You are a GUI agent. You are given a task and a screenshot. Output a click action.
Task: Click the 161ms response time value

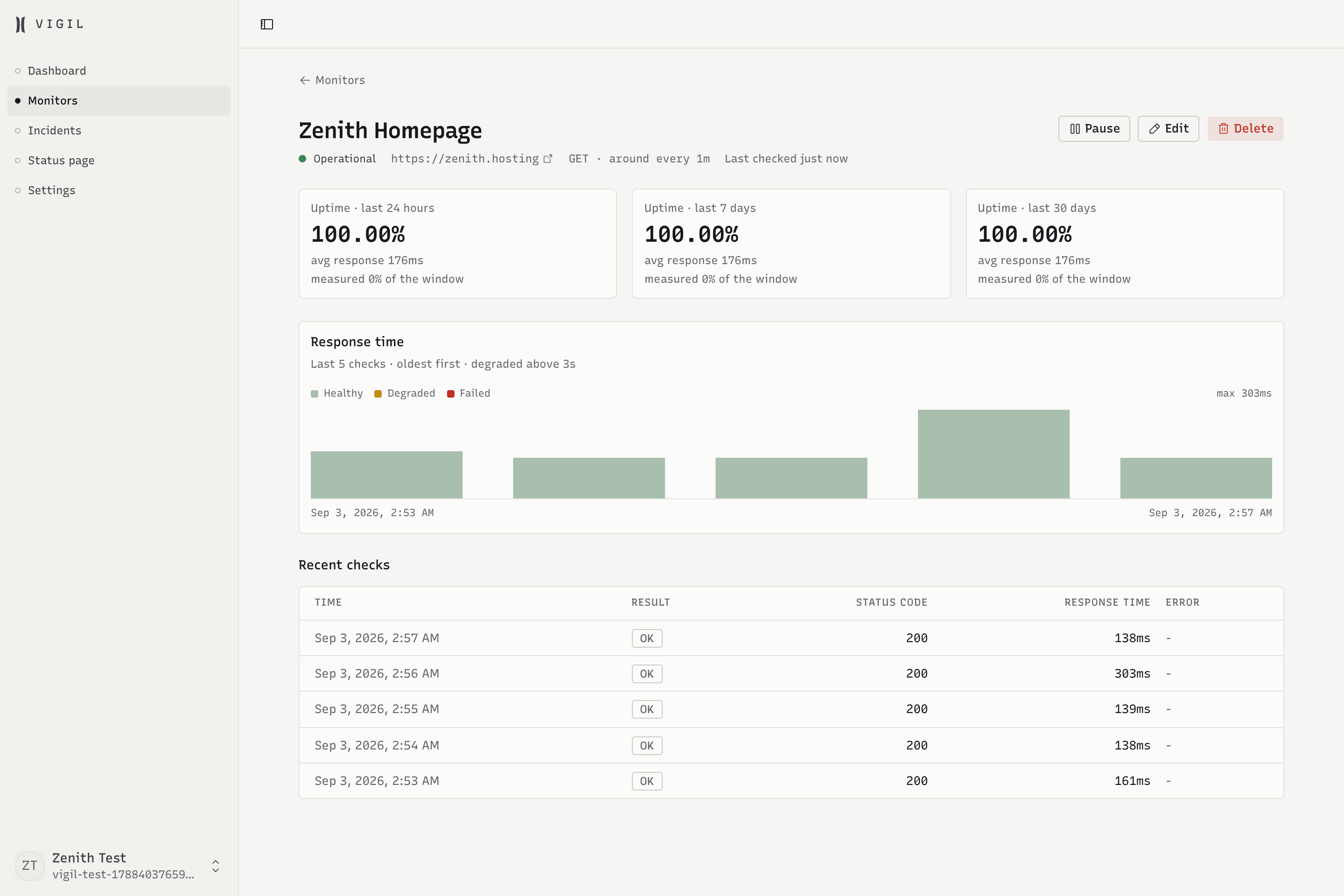click(x=1132, y=781)
